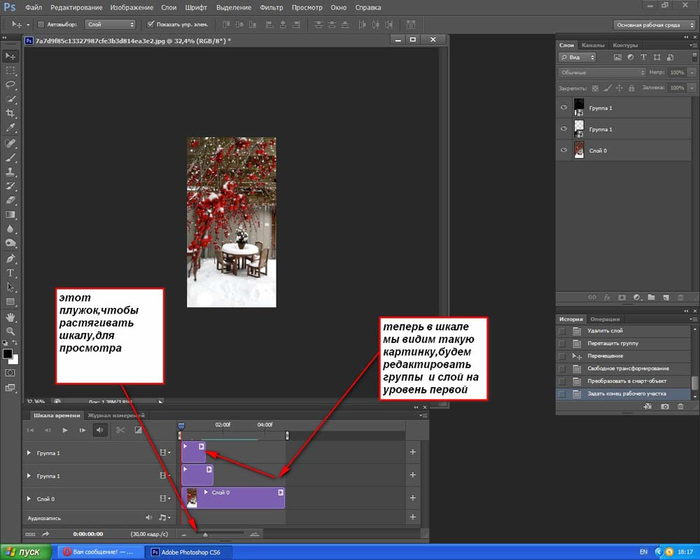The height and width of the screenshot is (560, 700).
Task: Open the Фильтр menu
Action: 271,8
